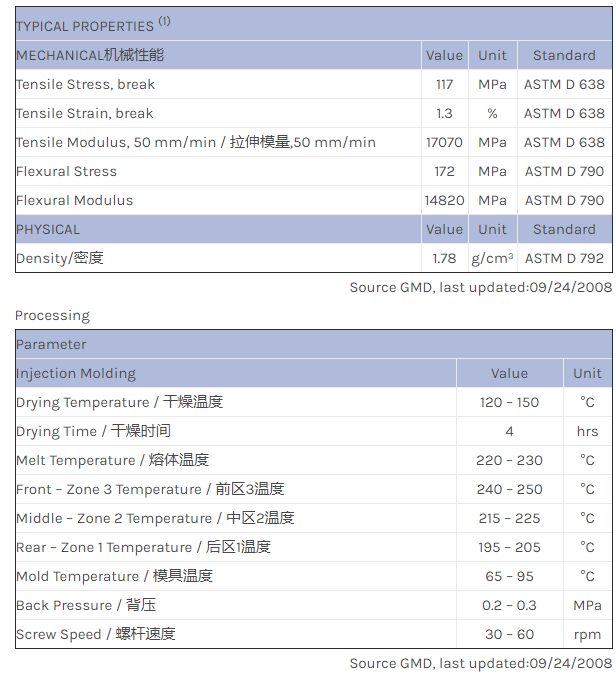
Task: Click the tensile stress value 117
Action: (x=444, y=85)
